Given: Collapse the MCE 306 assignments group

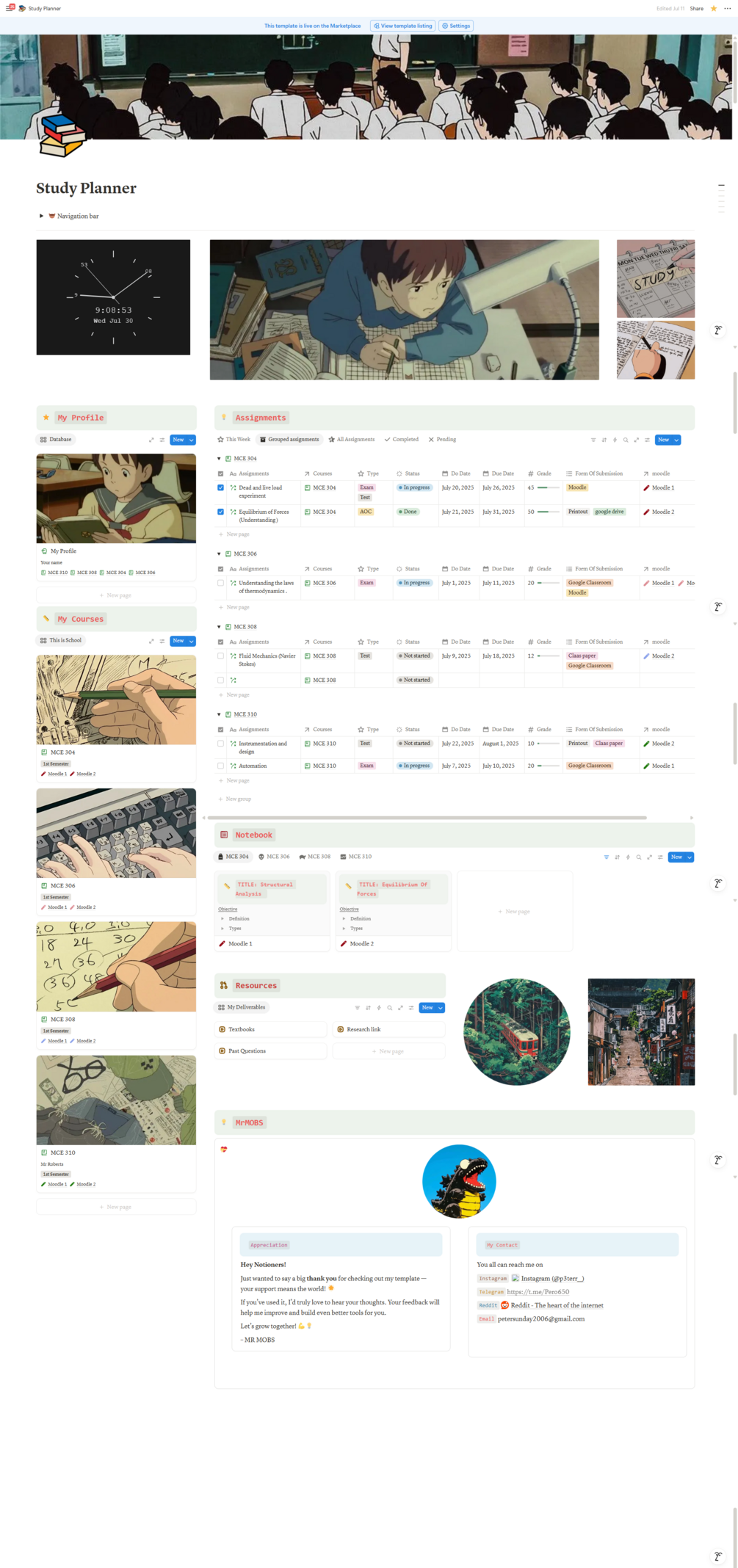Looking at the screenshot, I should coord(219,553).
